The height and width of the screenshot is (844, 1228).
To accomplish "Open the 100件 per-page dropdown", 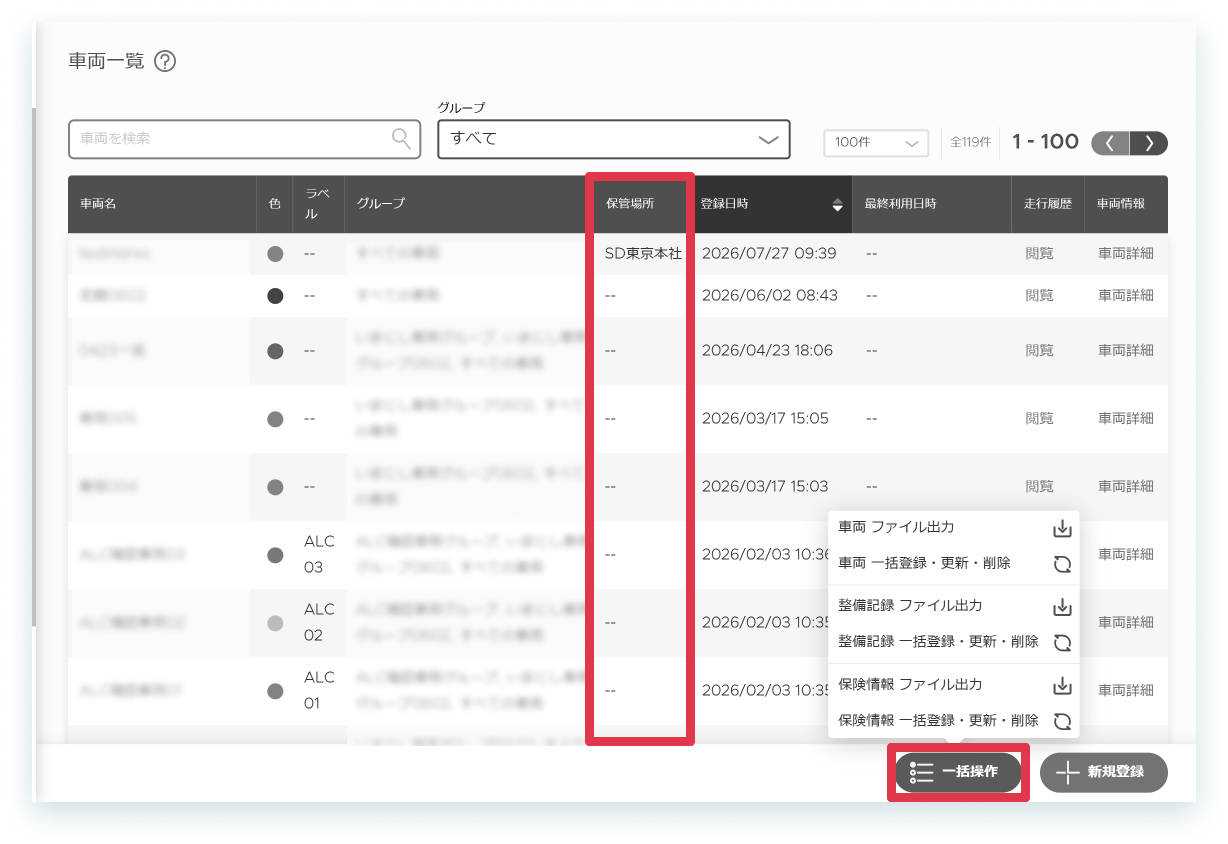I will (x=876, y=143).
